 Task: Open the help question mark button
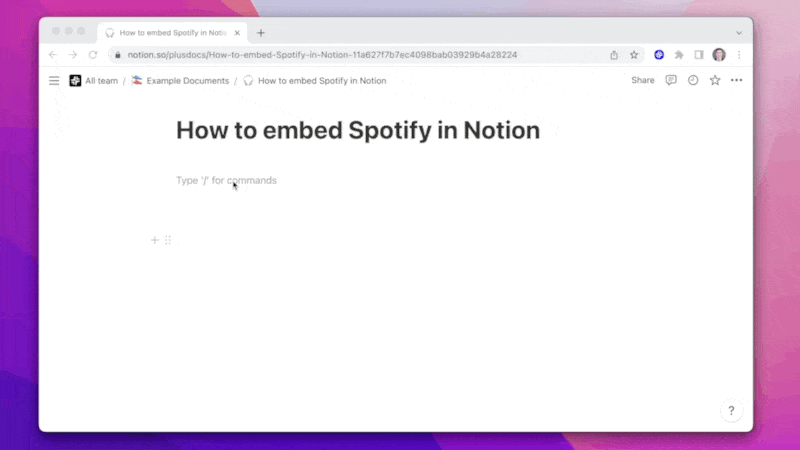[731, 410]
